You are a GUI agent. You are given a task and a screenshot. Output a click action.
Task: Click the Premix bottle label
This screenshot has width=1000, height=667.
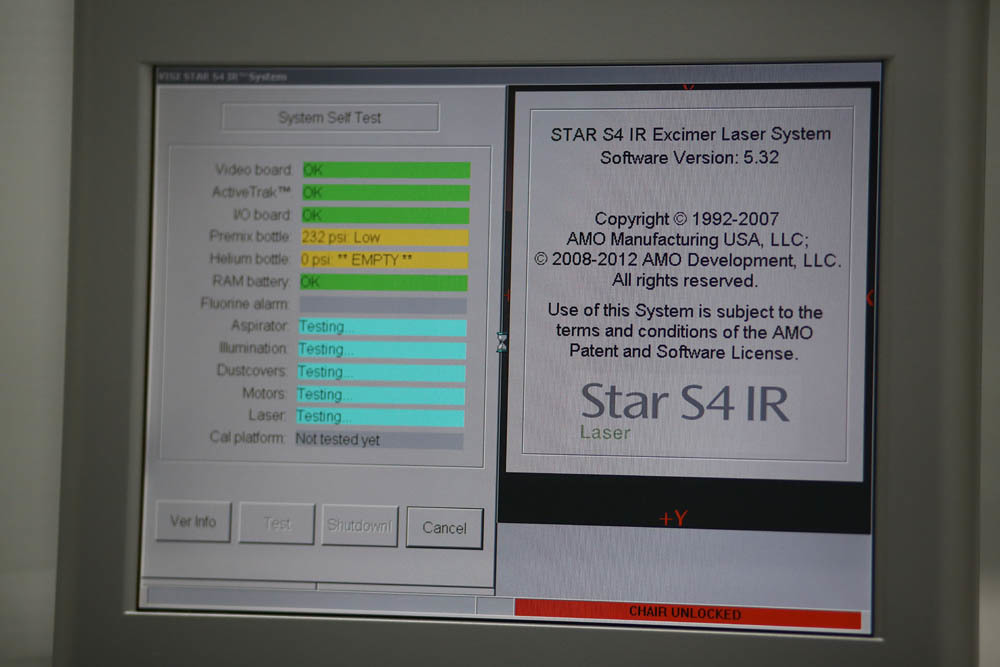pos(250,237)
